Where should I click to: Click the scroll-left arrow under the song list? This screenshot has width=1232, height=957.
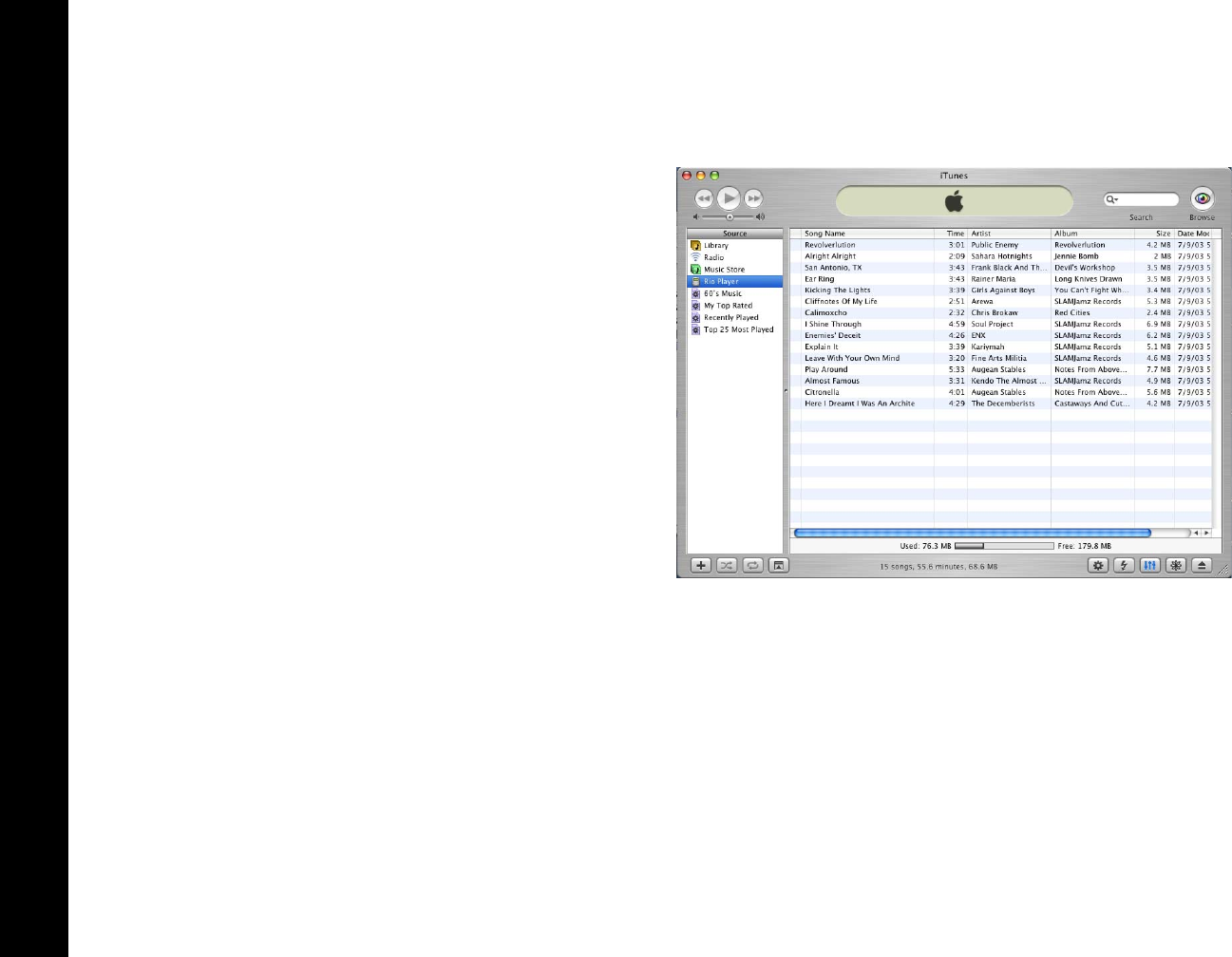coord(1196,534)
